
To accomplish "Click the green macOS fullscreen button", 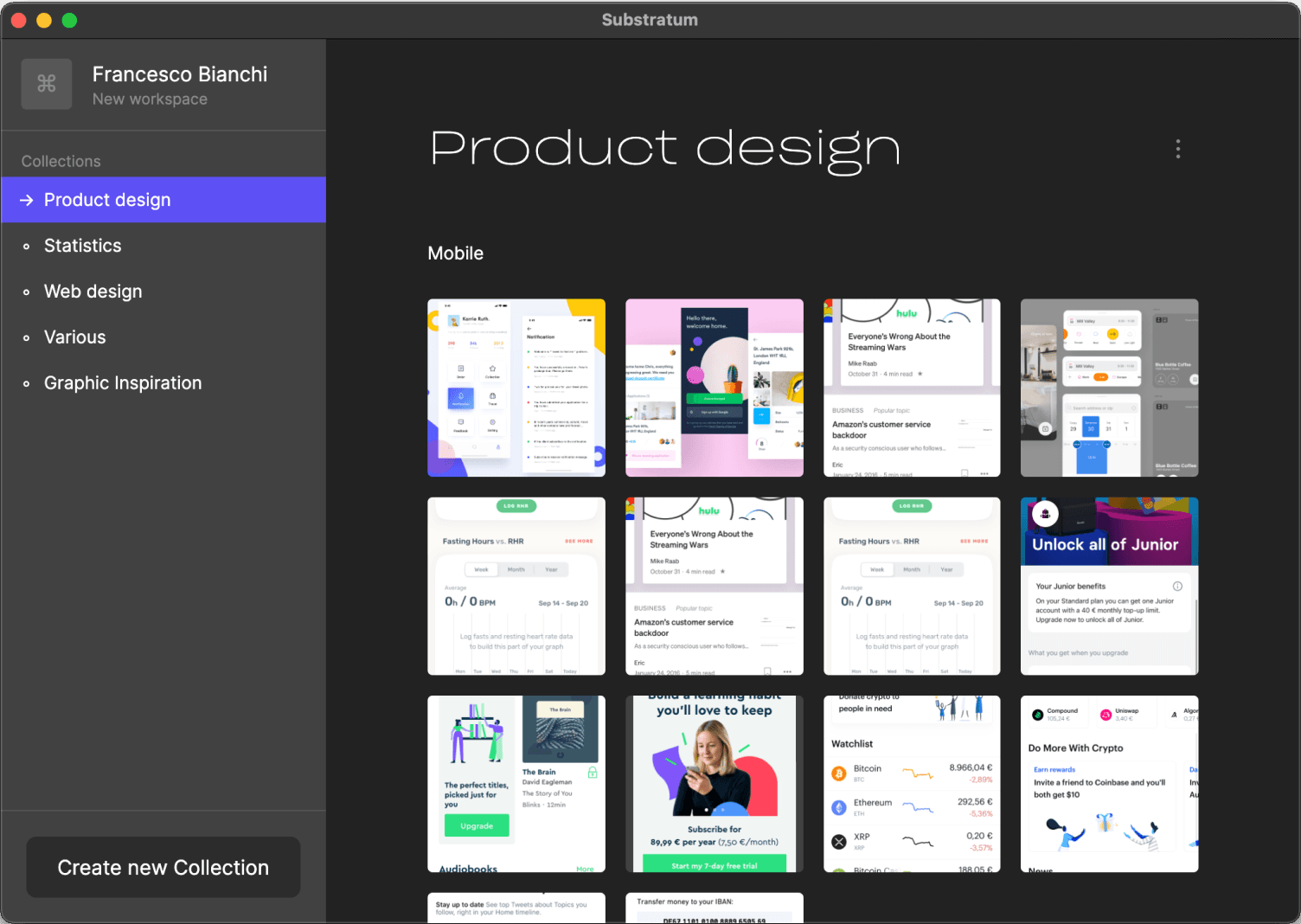I will pyautogui.click(x=69, y=20).
